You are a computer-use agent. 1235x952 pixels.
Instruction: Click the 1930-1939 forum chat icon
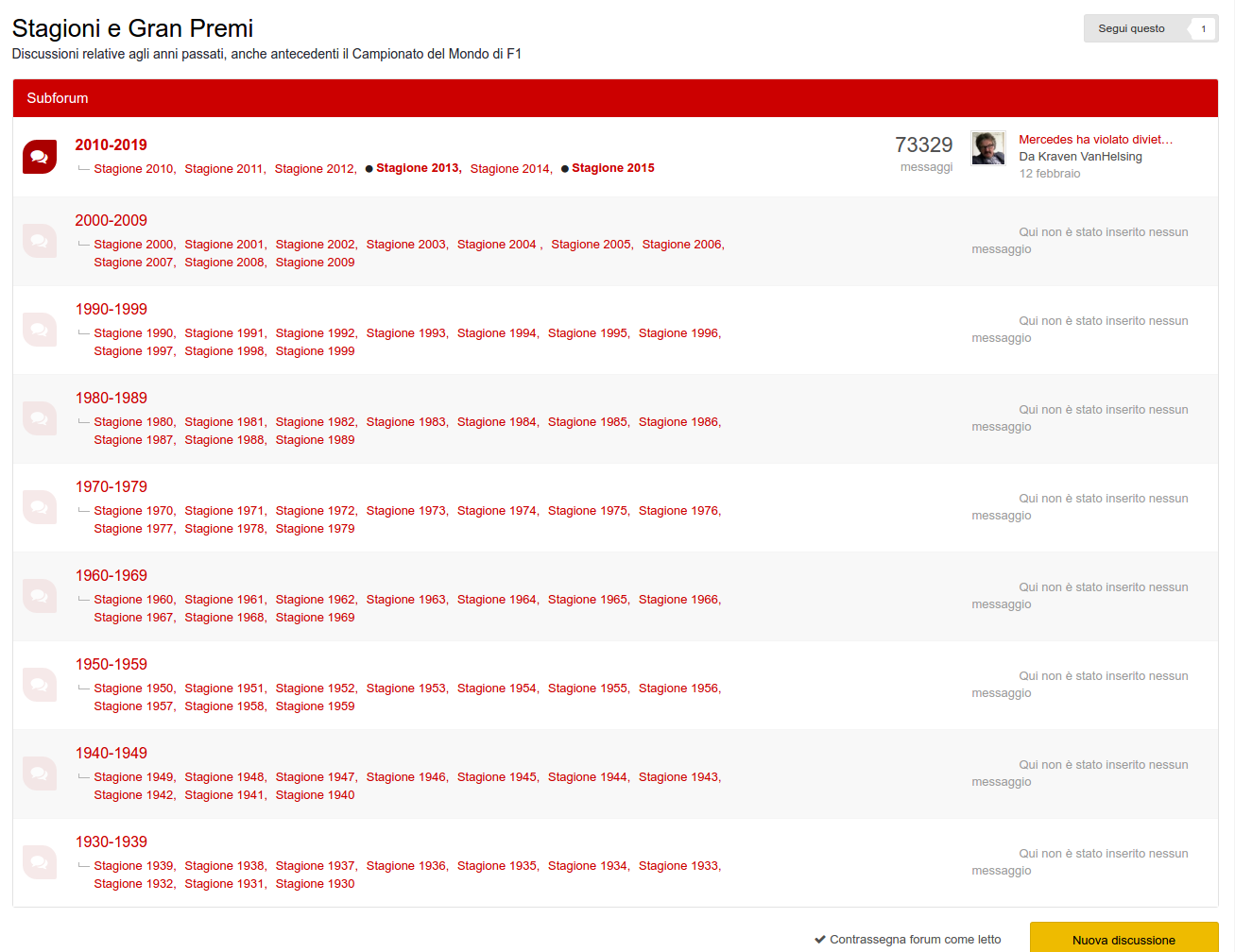point(40,862)
